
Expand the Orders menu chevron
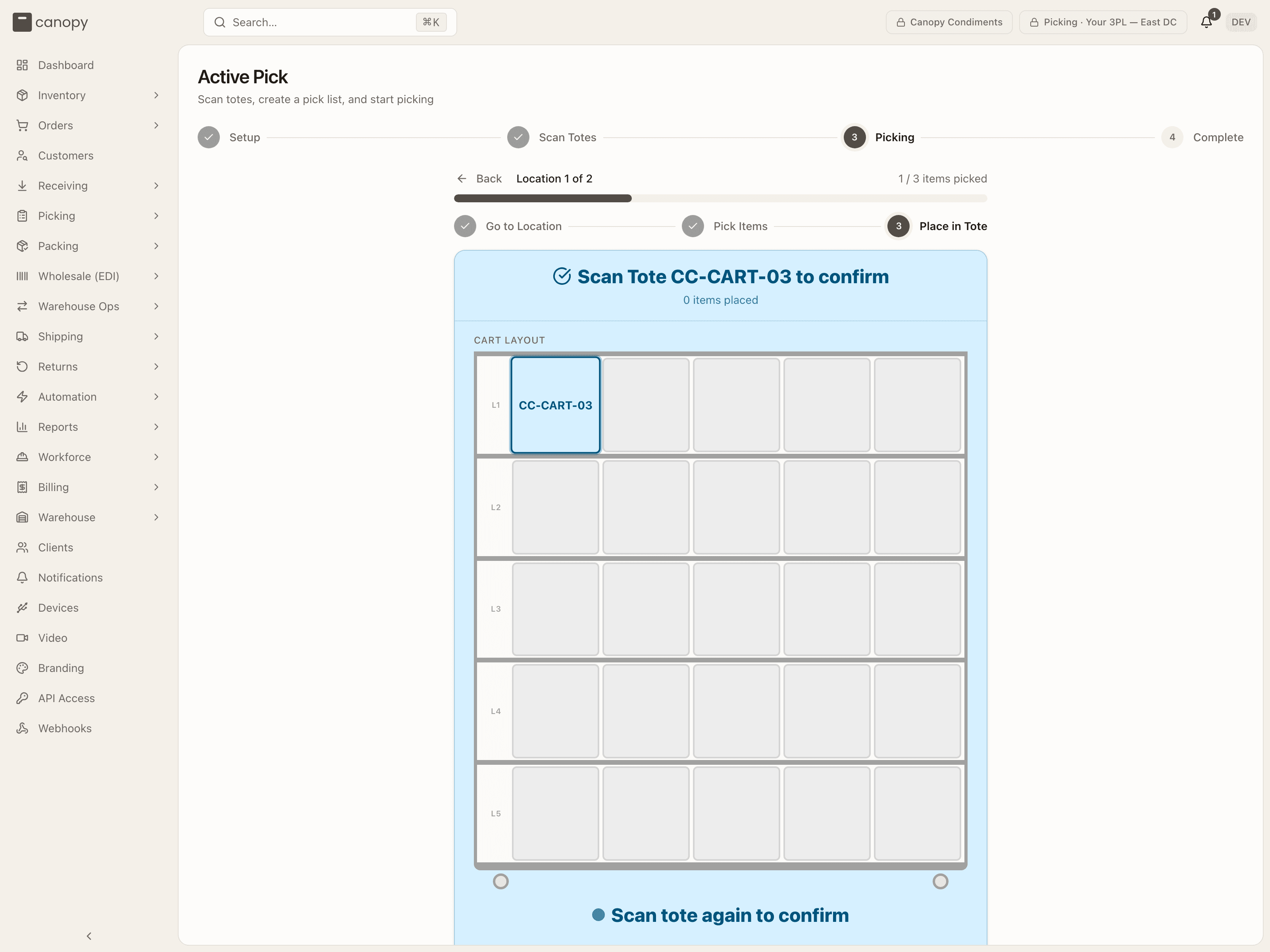pos(156,126)
